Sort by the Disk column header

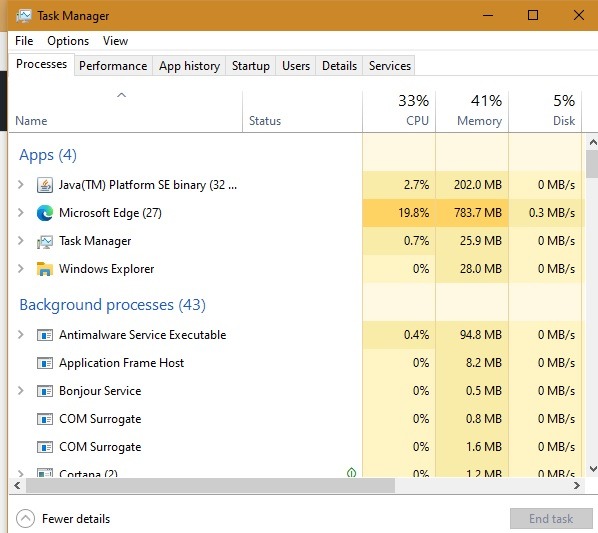click(x=545, y=112)
